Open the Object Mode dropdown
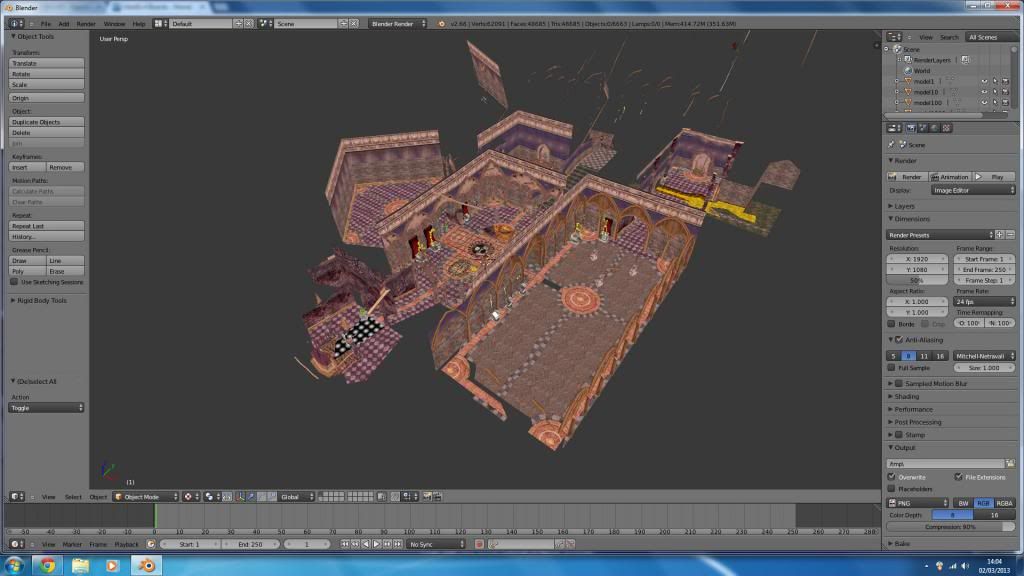 (x=146, y=497)
